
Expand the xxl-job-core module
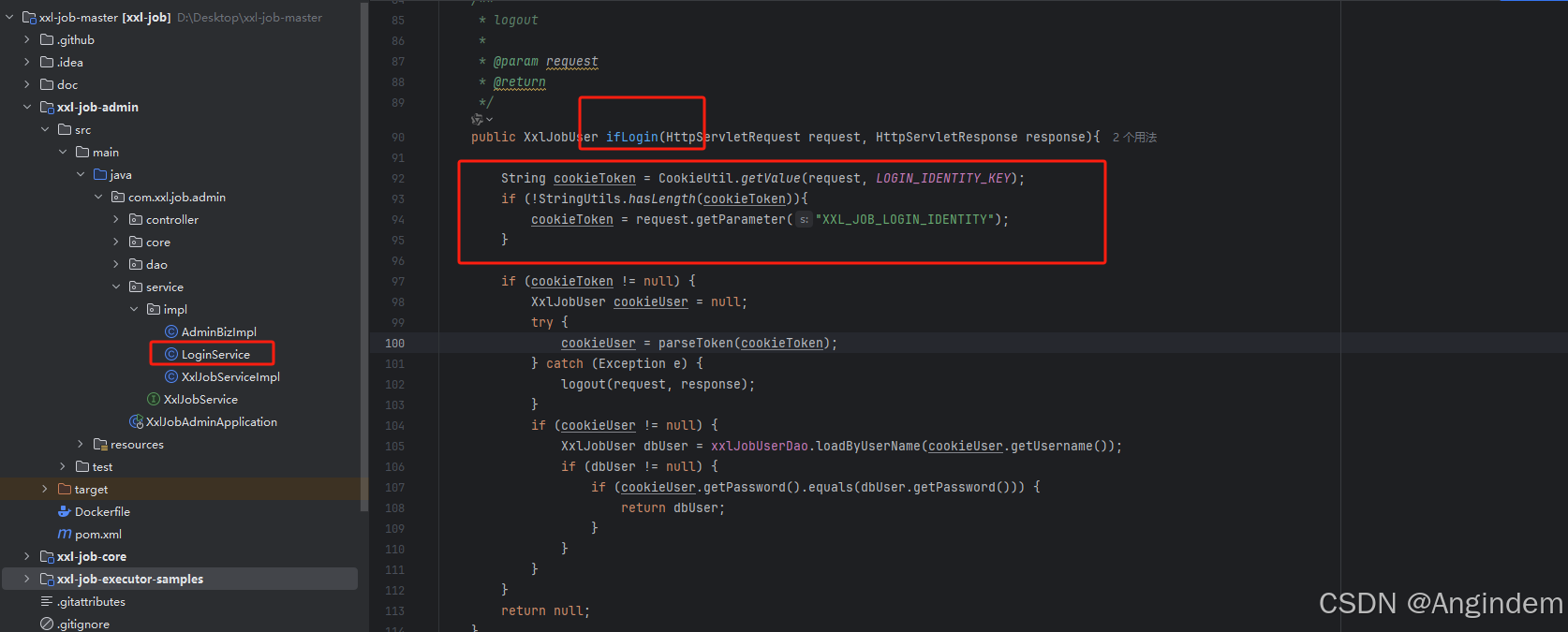(27, 556)
